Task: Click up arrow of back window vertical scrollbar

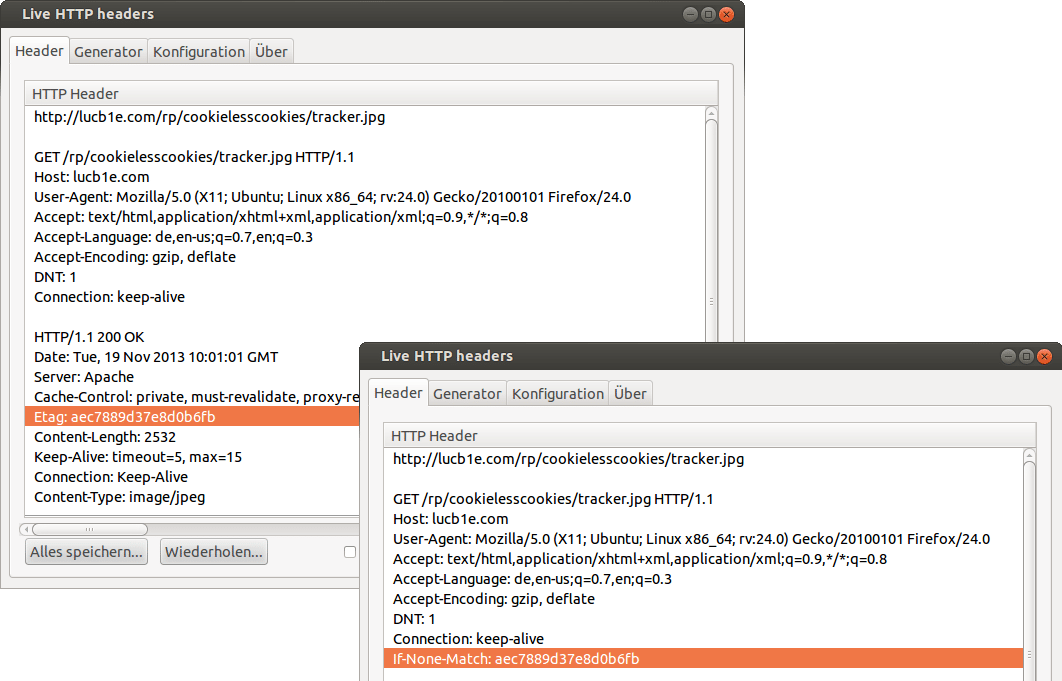Action: click(x=711, y=113)
